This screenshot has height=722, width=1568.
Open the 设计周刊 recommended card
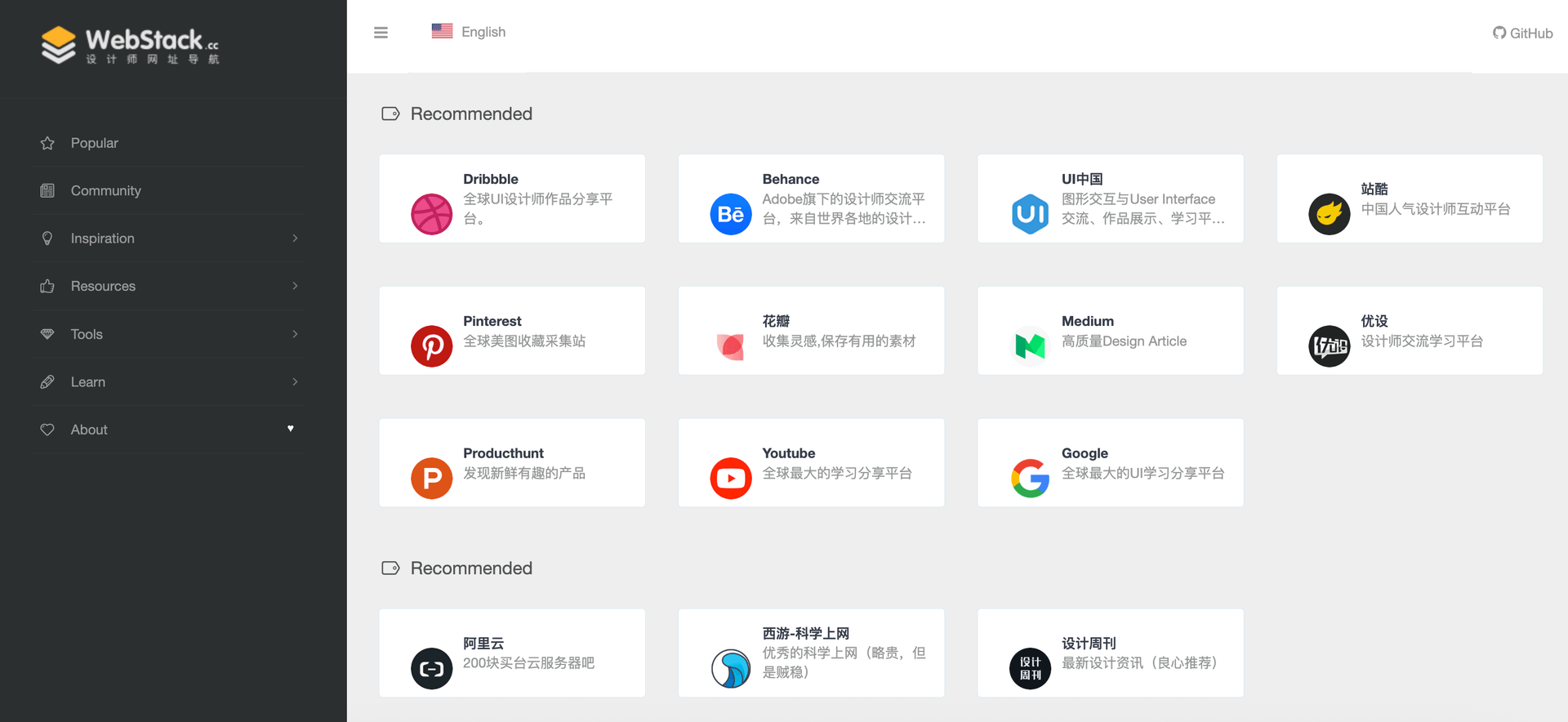point(1110,653)
